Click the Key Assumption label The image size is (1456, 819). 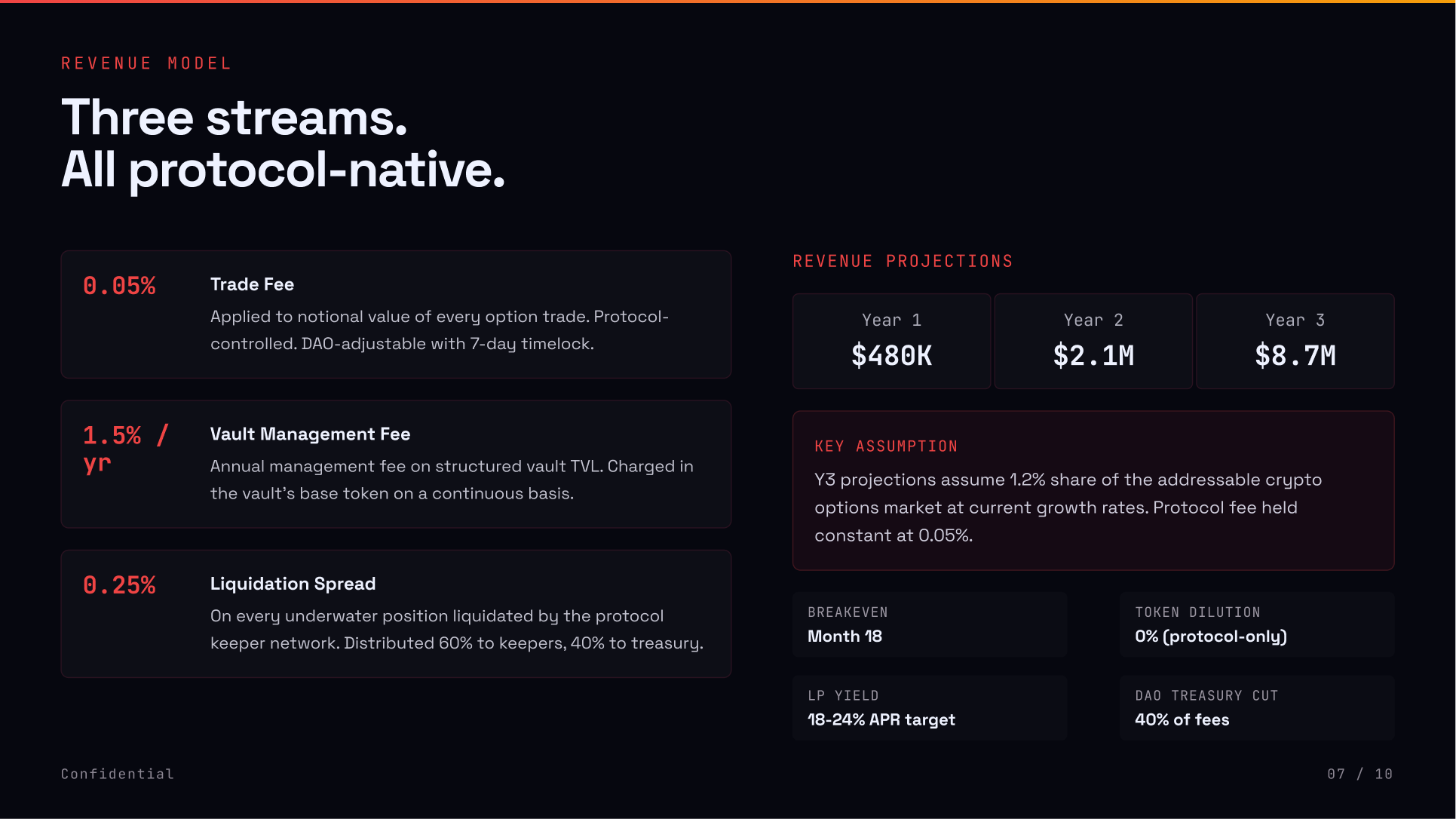(886, 446)
